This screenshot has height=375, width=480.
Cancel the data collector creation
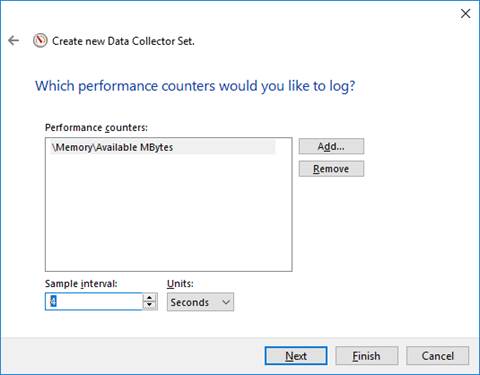click(x=437, y=356)
